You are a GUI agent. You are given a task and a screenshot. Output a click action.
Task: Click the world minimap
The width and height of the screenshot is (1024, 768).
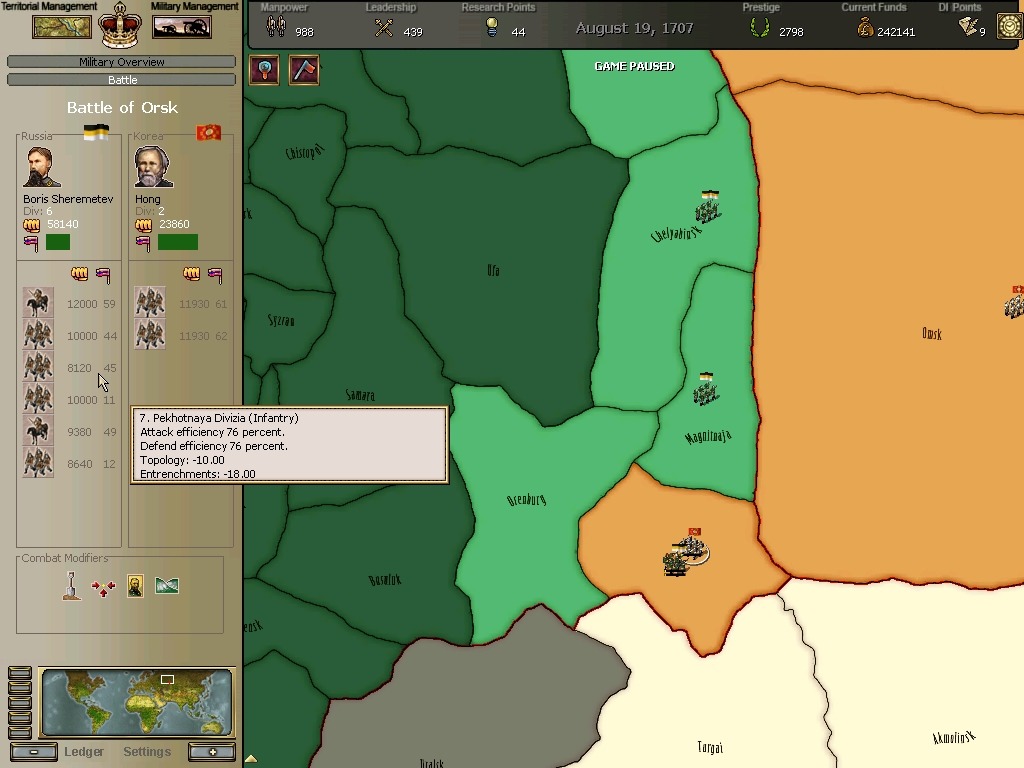click(136, 702)
